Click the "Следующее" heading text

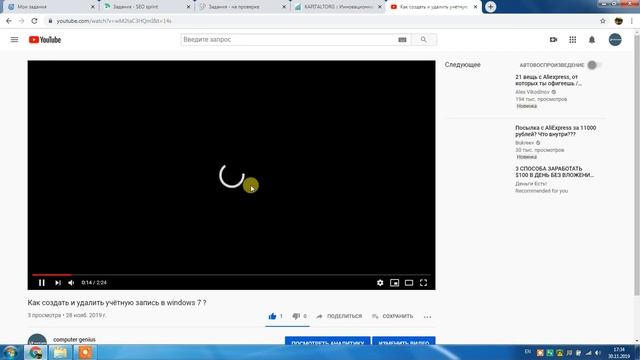coord(462,64)
